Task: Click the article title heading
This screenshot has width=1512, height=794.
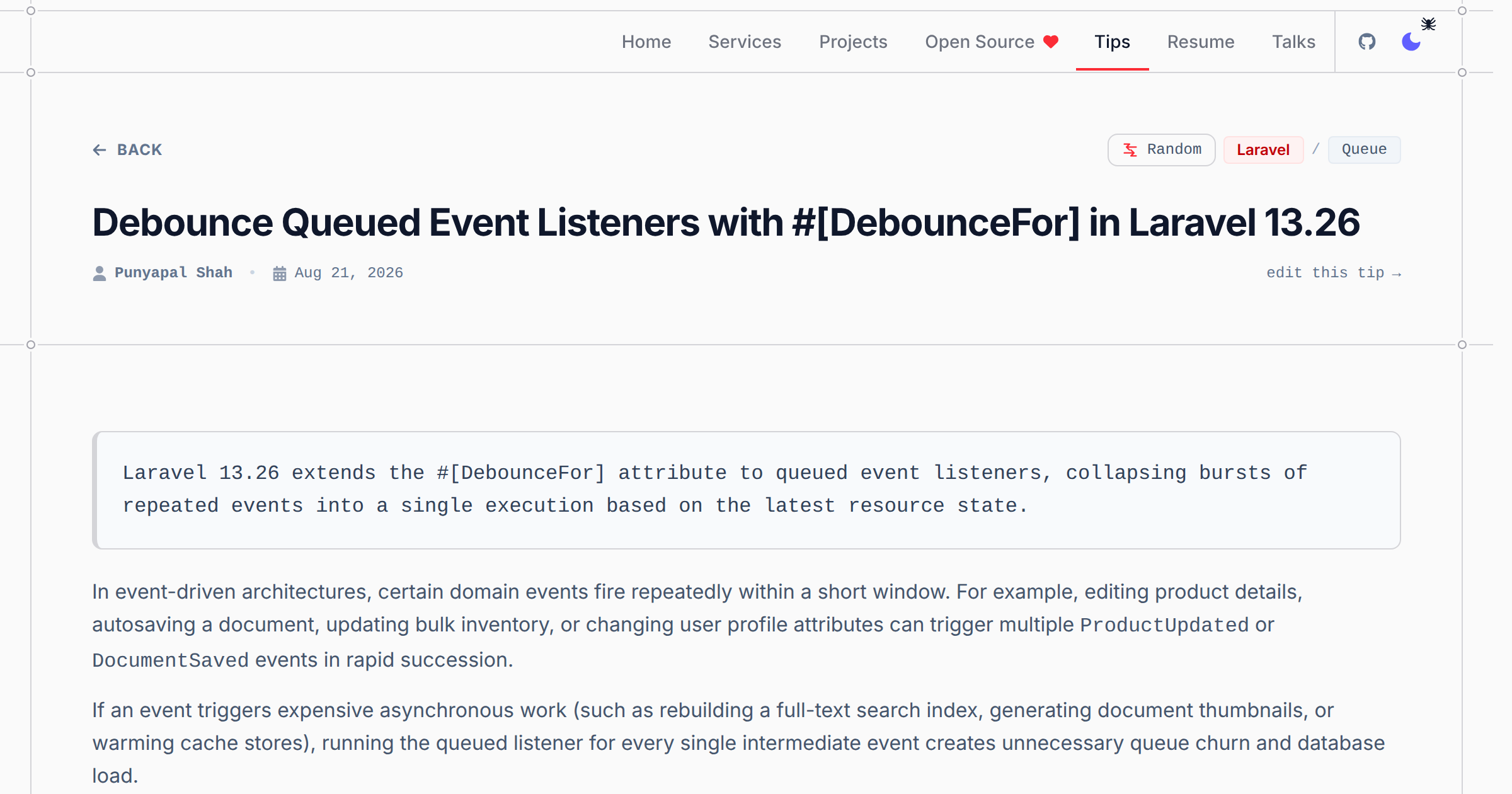Action: 726,222
